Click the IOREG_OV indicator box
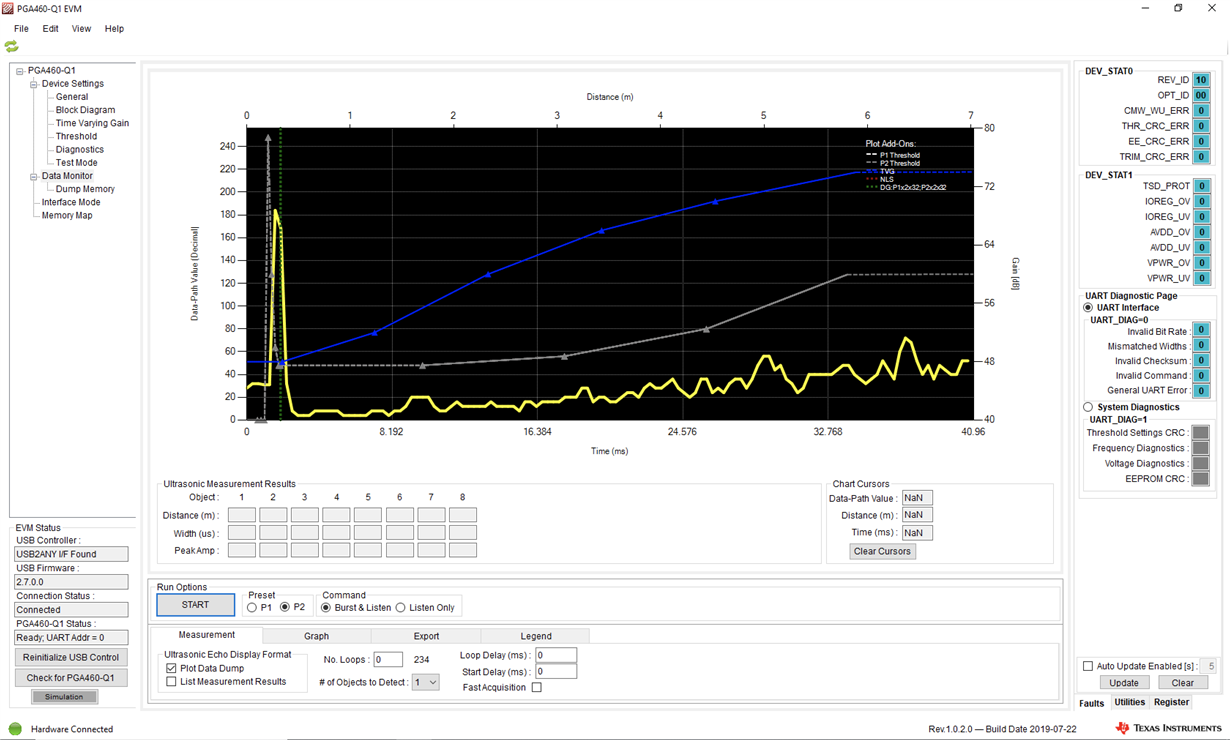 (1201, 202)
